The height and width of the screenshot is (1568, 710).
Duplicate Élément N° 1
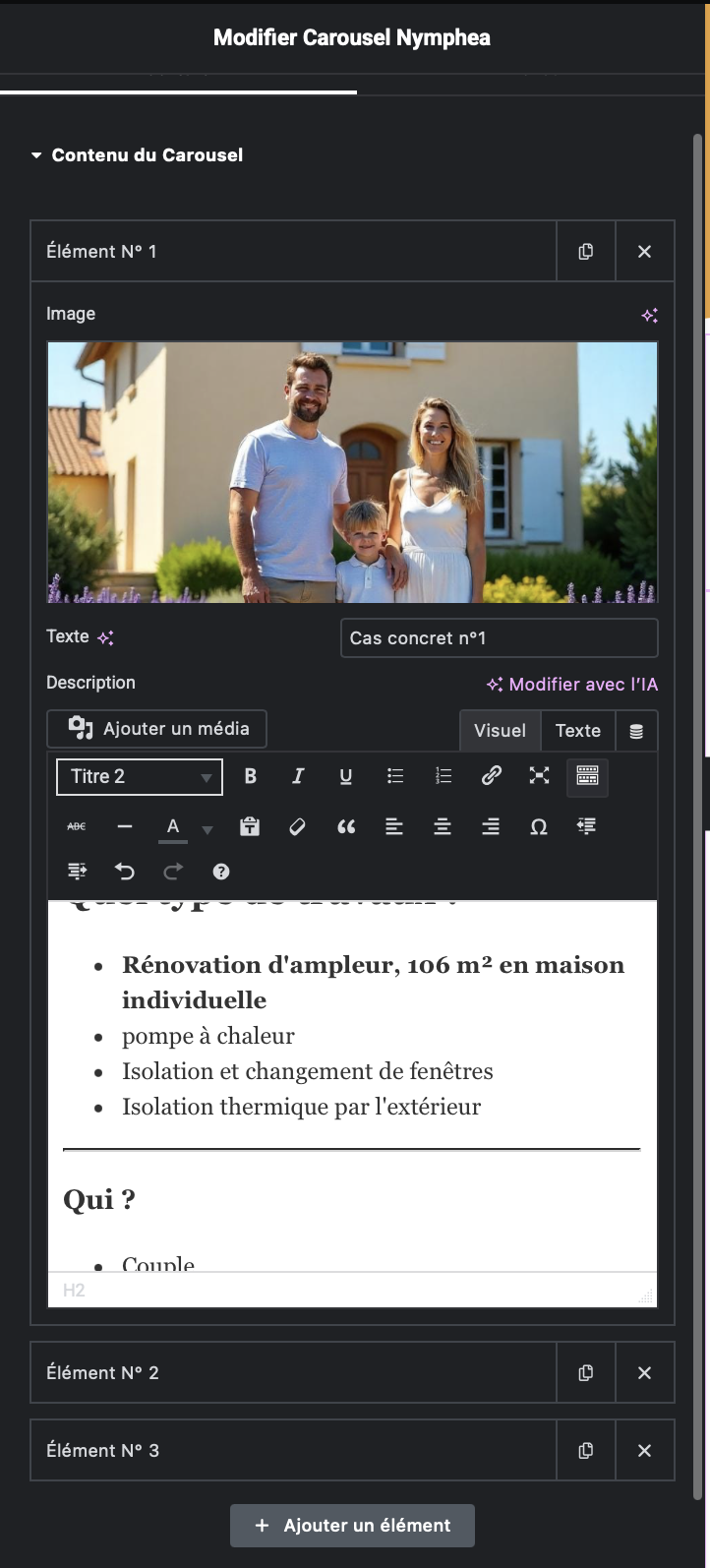click(586, 251)
